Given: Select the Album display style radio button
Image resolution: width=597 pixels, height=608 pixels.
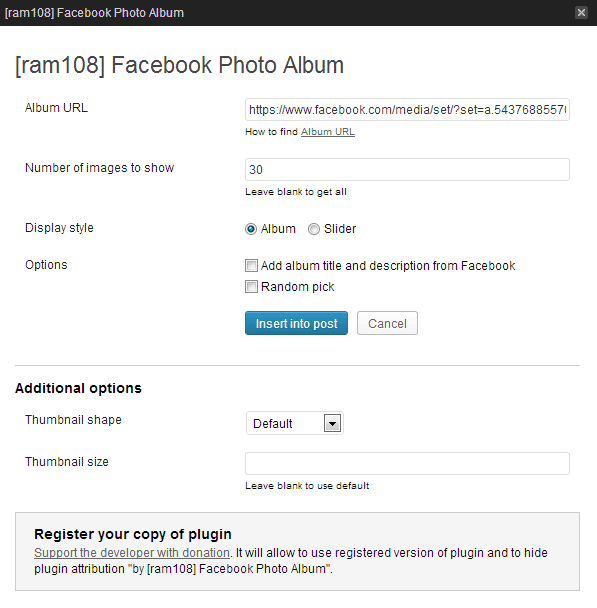Looking at the screenshot, I should click(251, 229).
